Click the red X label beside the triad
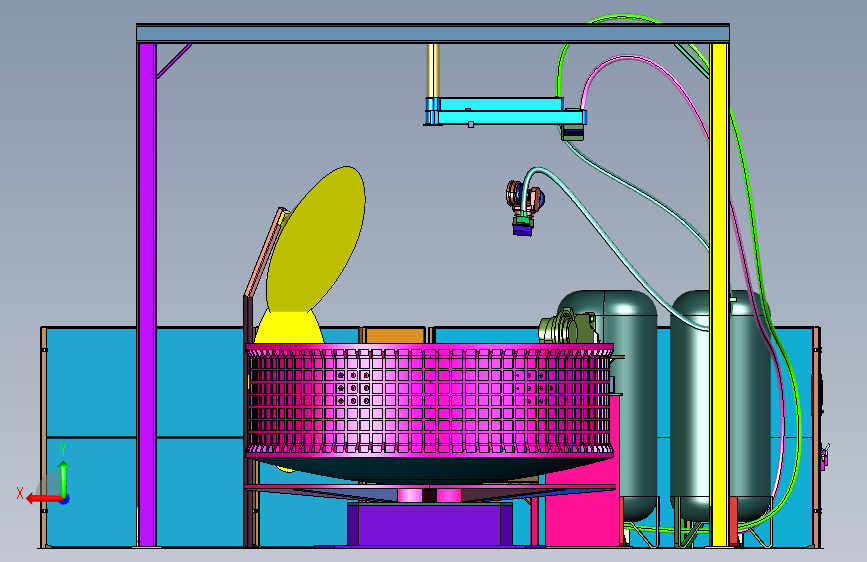The width and height of the screenshot is (867, 562). (x=20, y=493)
